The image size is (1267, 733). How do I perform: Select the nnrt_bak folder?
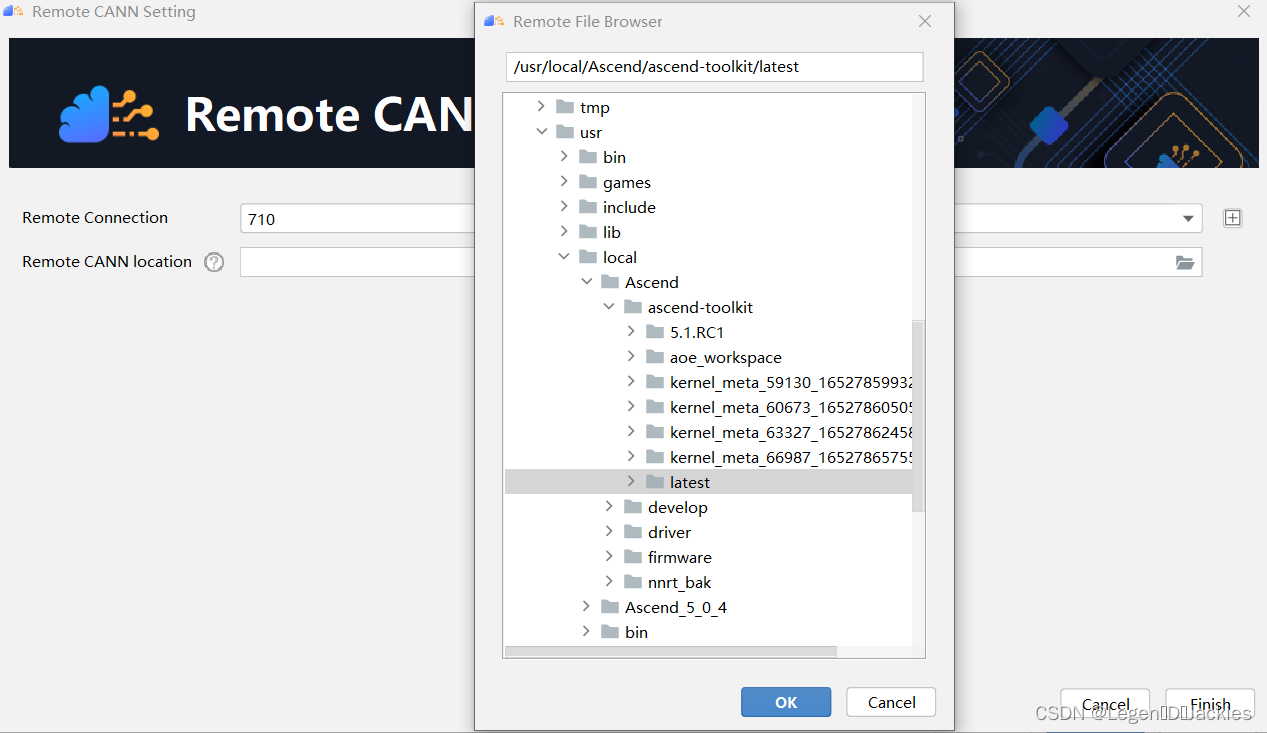pos(680,582)
